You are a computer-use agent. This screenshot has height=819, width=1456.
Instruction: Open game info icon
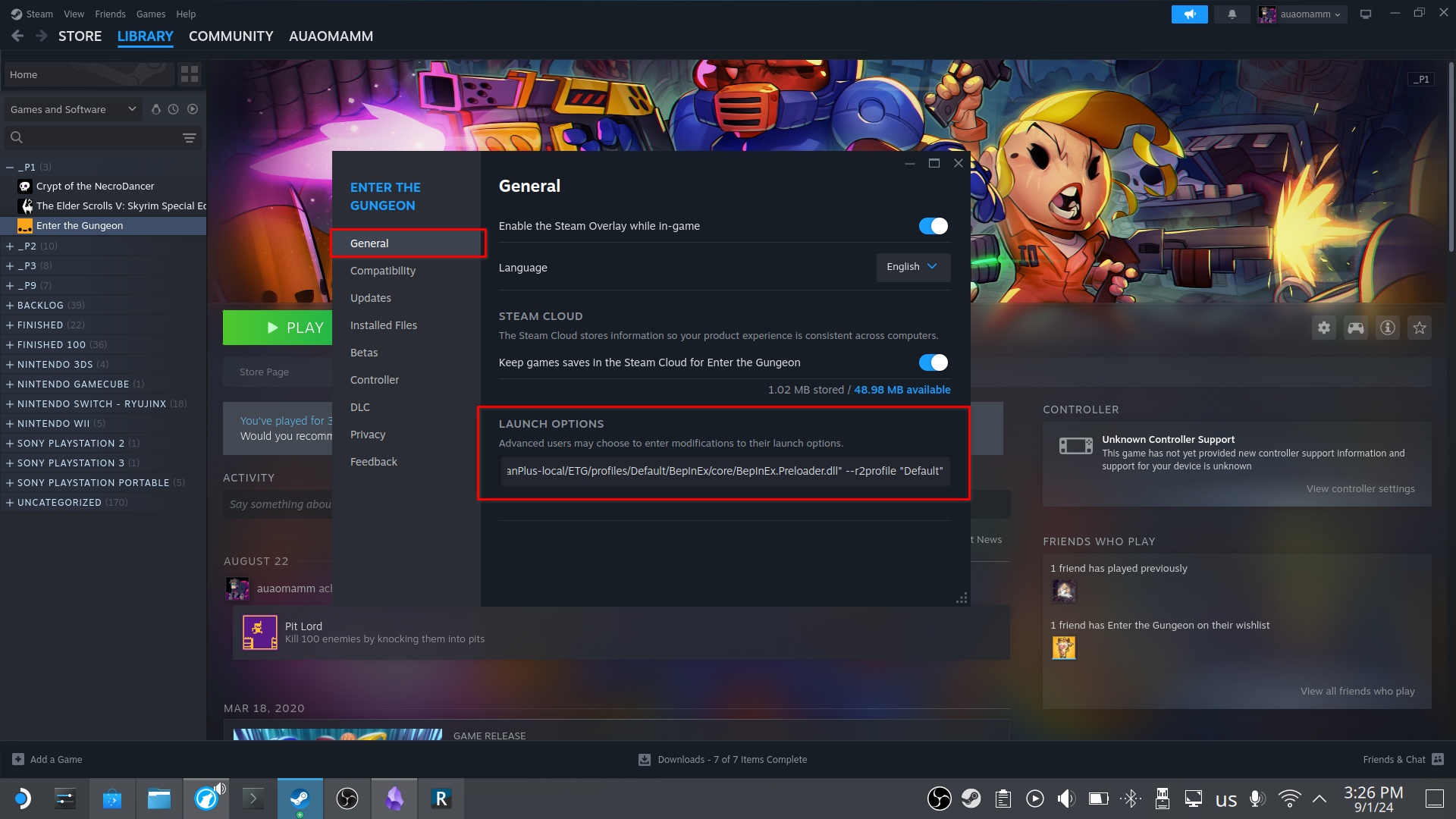click(1388, 328)
